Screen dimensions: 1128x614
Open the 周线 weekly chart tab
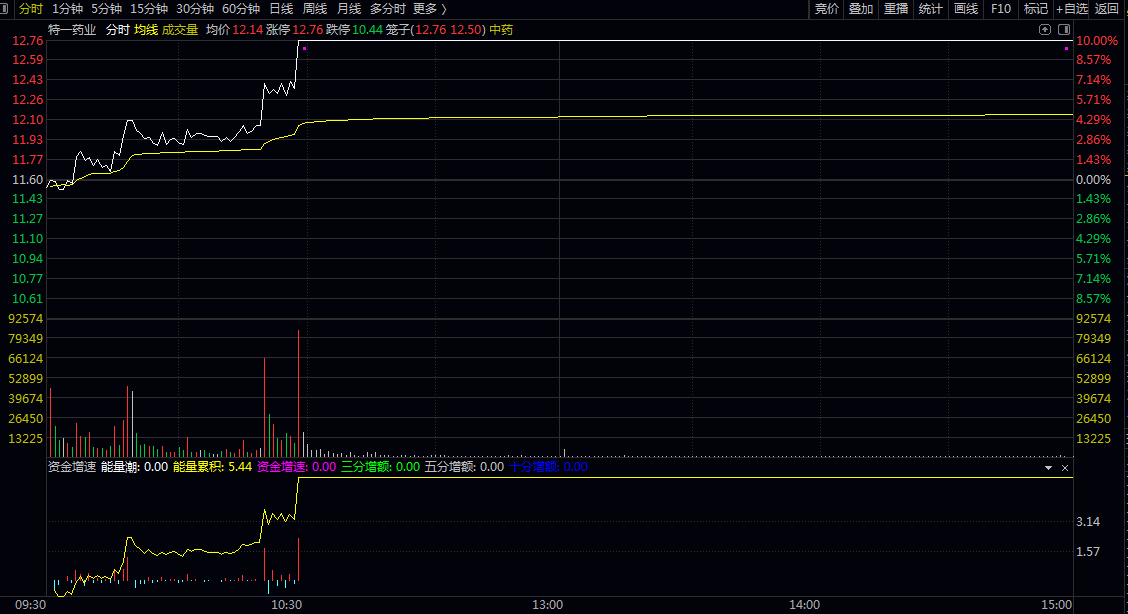[x=315, y=9]
